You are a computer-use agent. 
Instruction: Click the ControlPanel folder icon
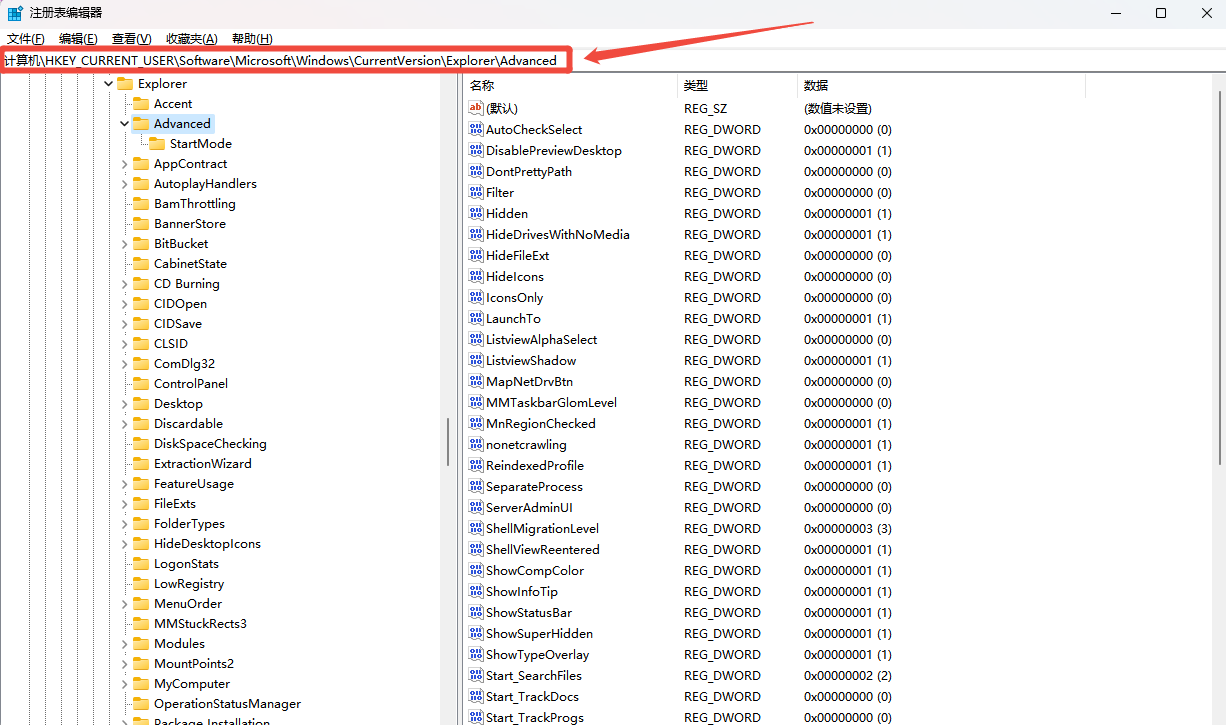141,383
